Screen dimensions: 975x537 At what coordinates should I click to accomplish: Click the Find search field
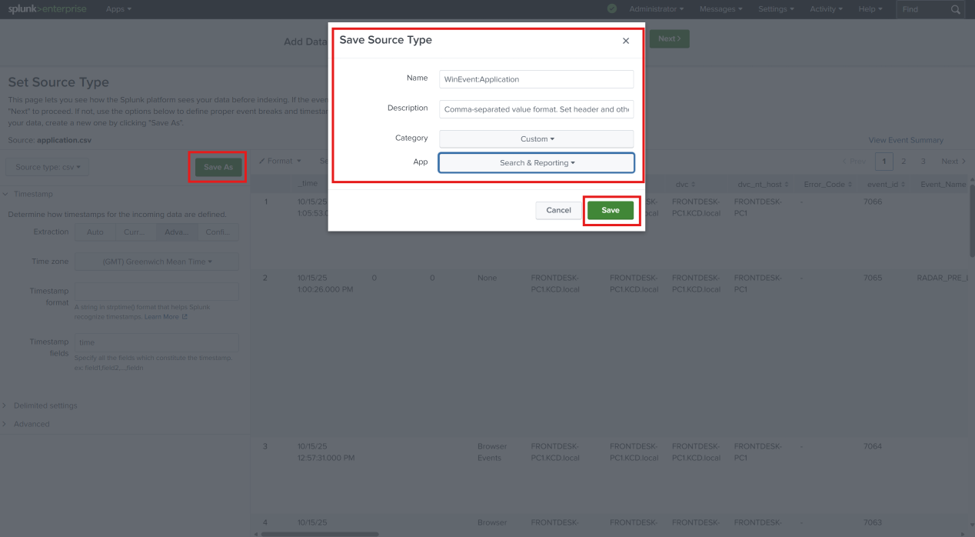(x=923, y=9)
